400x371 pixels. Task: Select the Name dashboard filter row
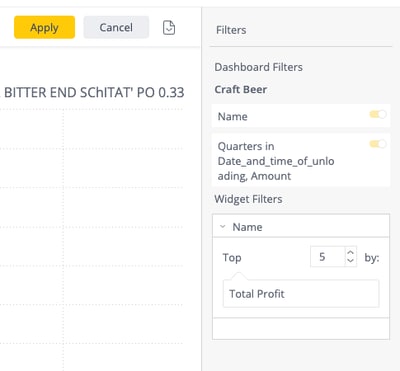pos(301,116)
